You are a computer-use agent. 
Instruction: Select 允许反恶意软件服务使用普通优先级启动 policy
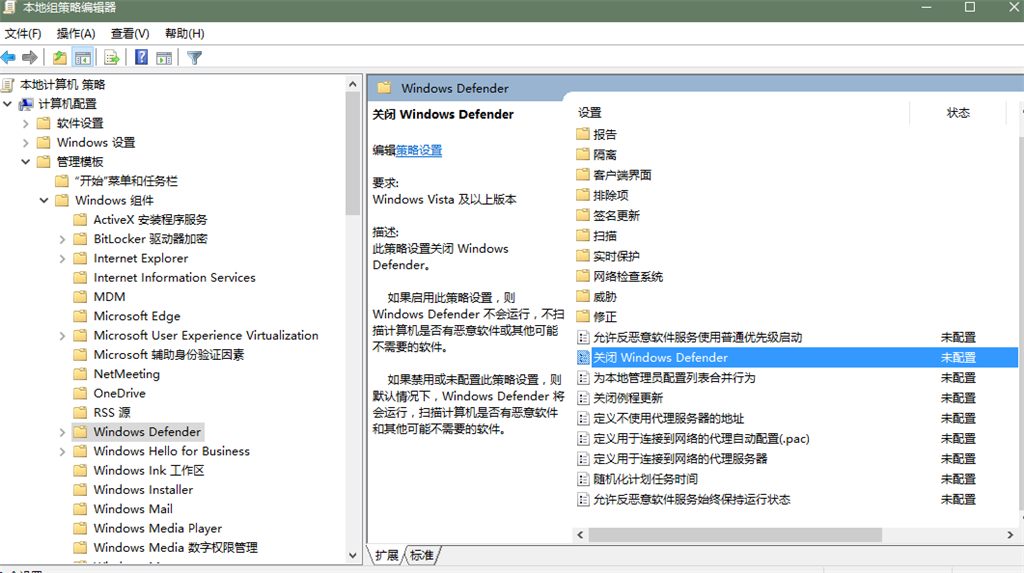point(697,337)
